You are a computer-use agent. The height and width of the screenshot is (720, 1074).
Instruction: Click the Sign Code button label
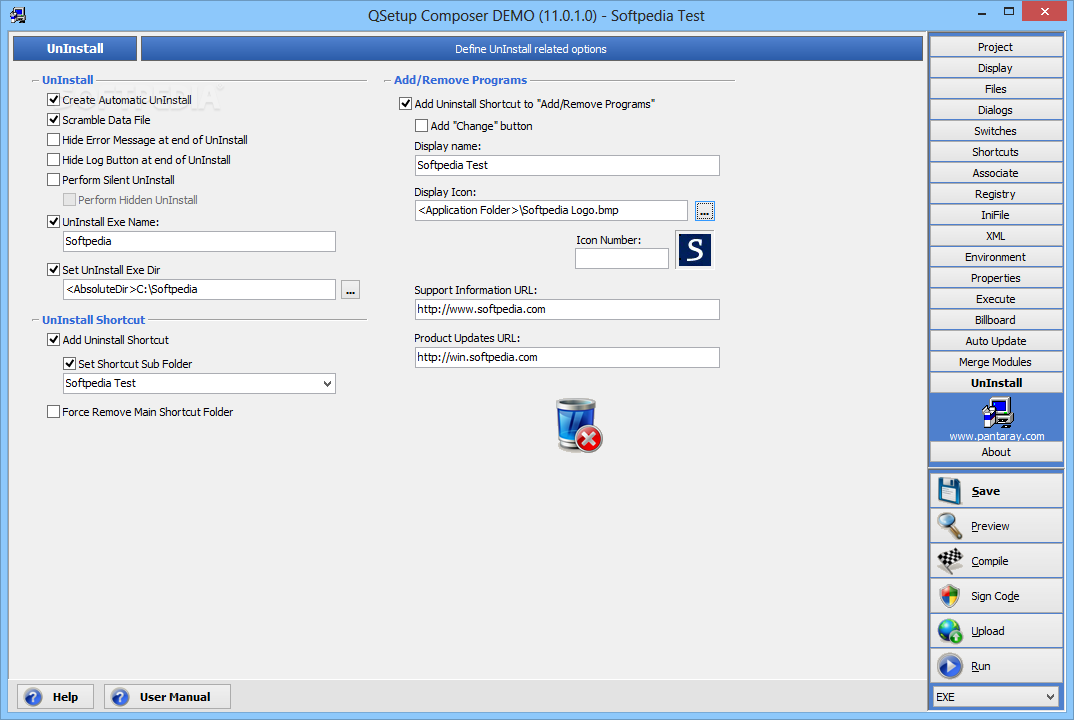(x=995, y=596)
